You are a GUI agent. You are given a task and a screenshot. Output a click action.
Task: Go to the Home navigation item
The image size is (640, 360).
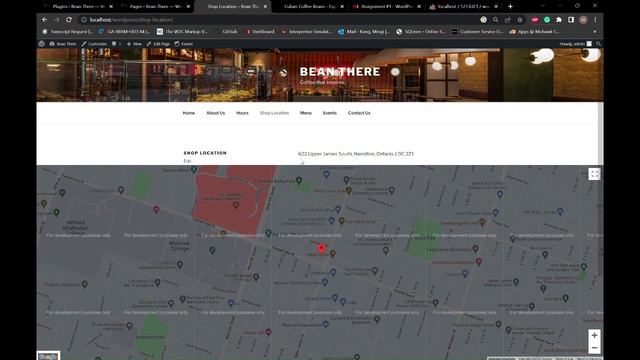click(189, 113)
